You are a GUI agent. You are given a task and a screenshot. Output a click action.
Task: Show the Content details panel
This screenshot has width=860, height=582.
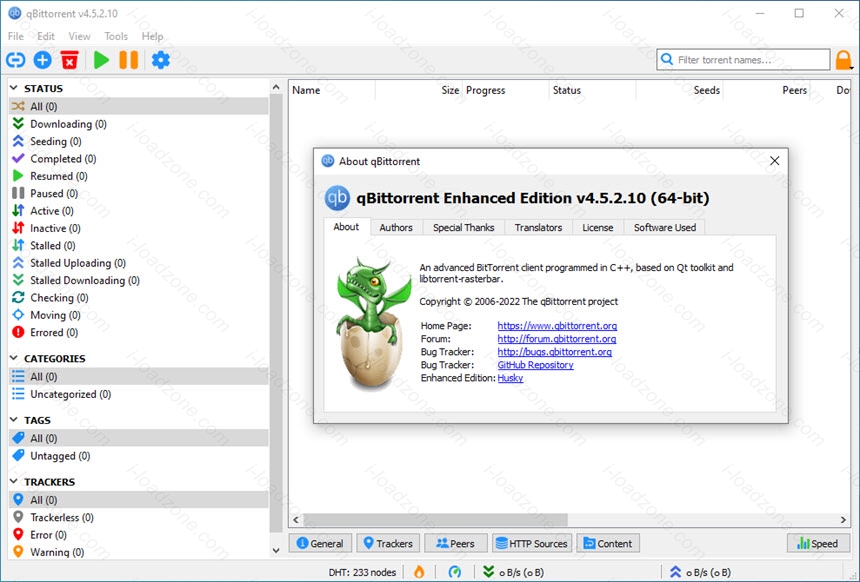point(608,544)
